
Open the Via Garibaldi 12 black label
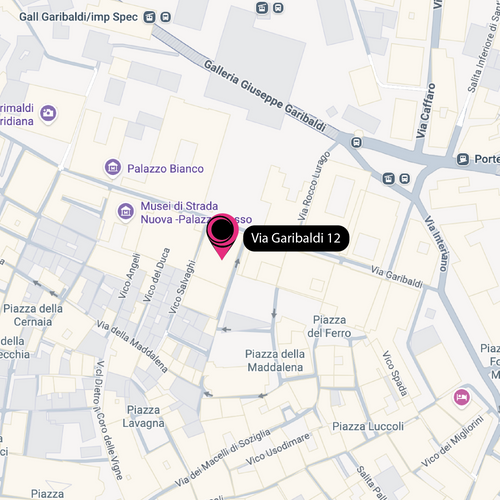point(296,238)
